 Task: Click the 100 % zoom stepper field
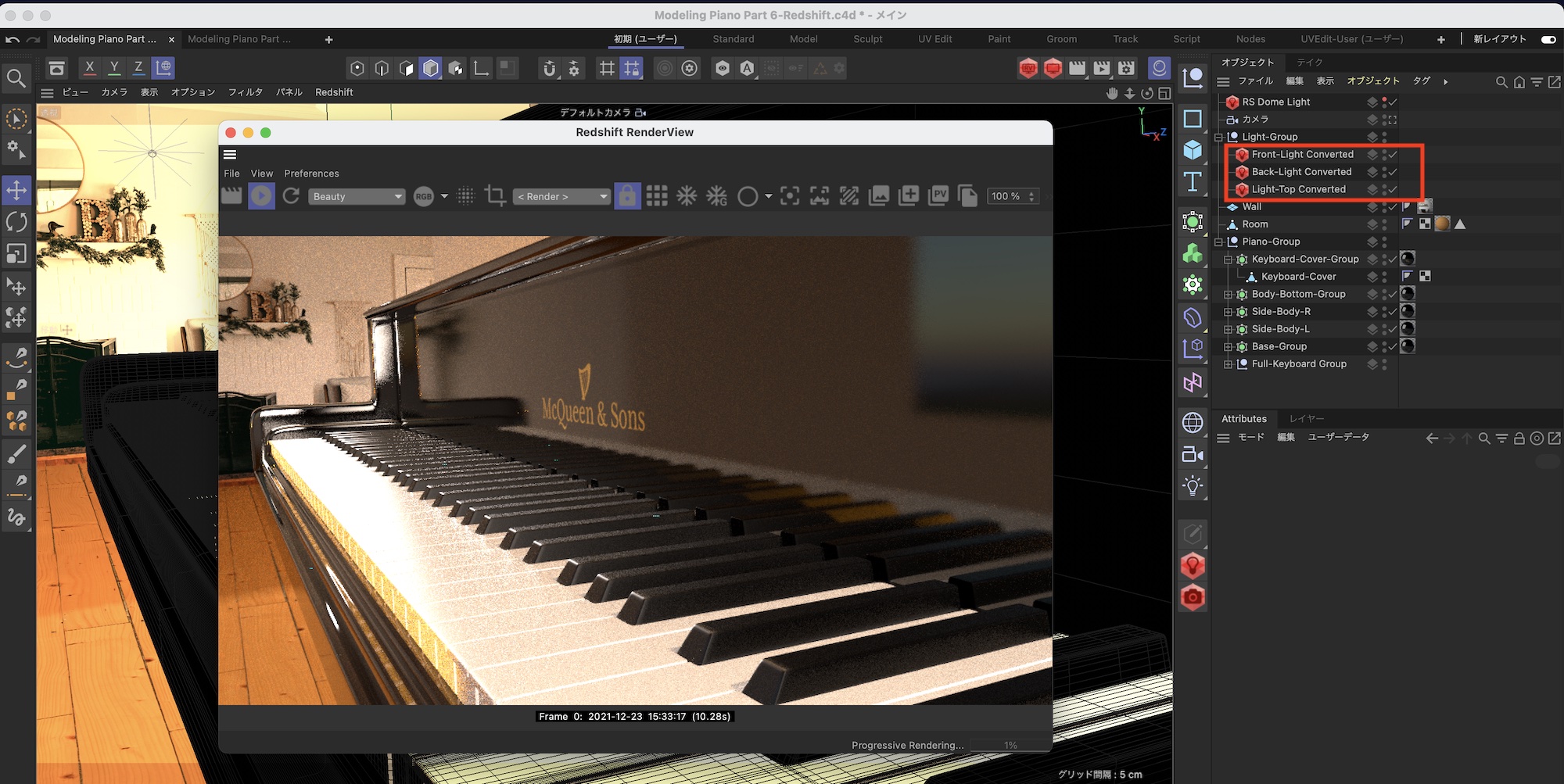1012,197
